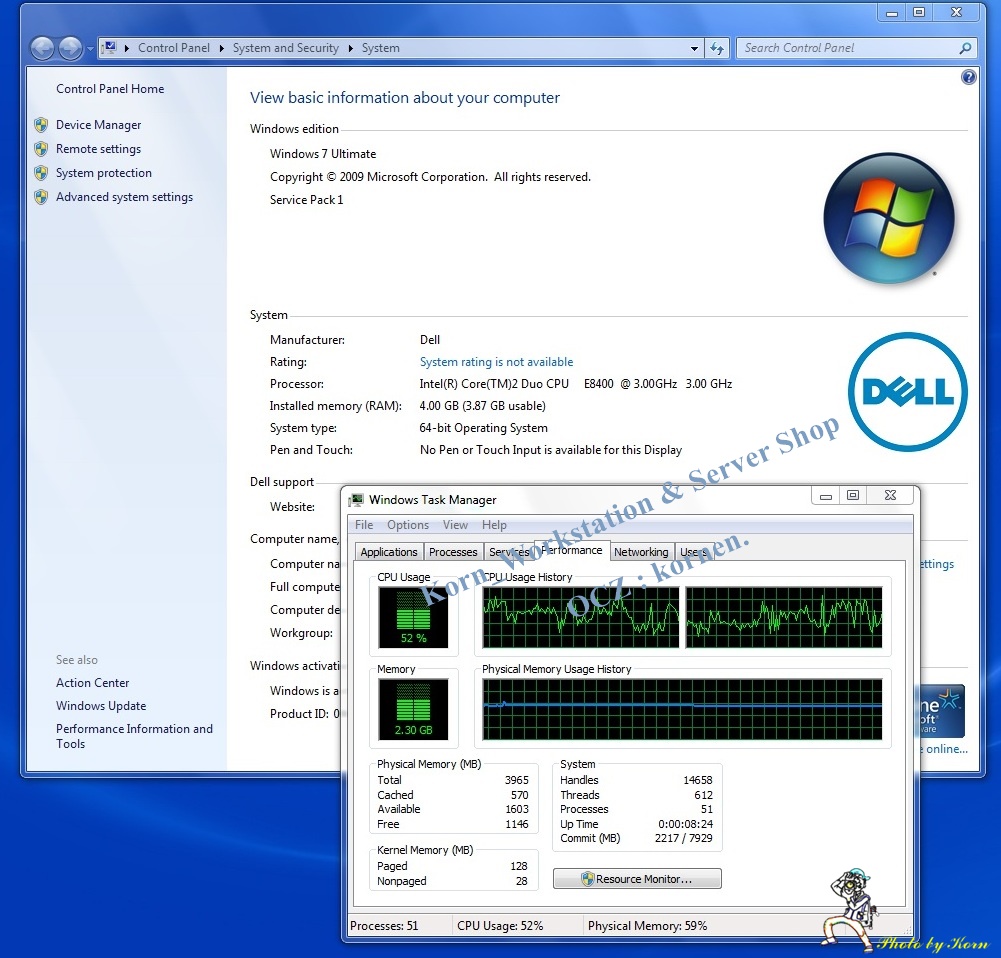Viewport: 1001px width, 958px height.
Task: Click the Windows 7 logo orb
Action: coord(889,218)
